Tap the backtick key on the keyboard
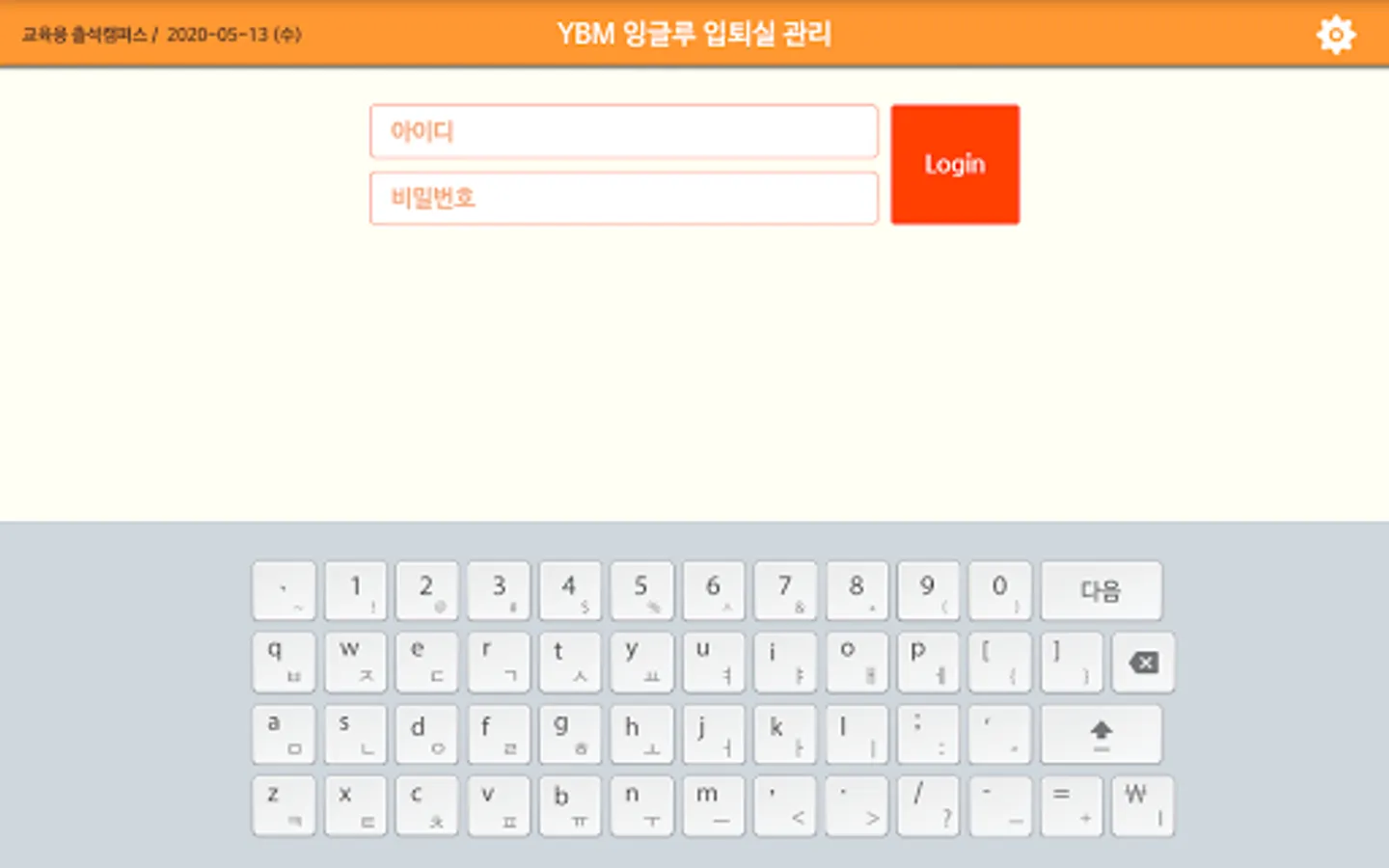This screenshot has width=1389, height=868. [284, 590]
